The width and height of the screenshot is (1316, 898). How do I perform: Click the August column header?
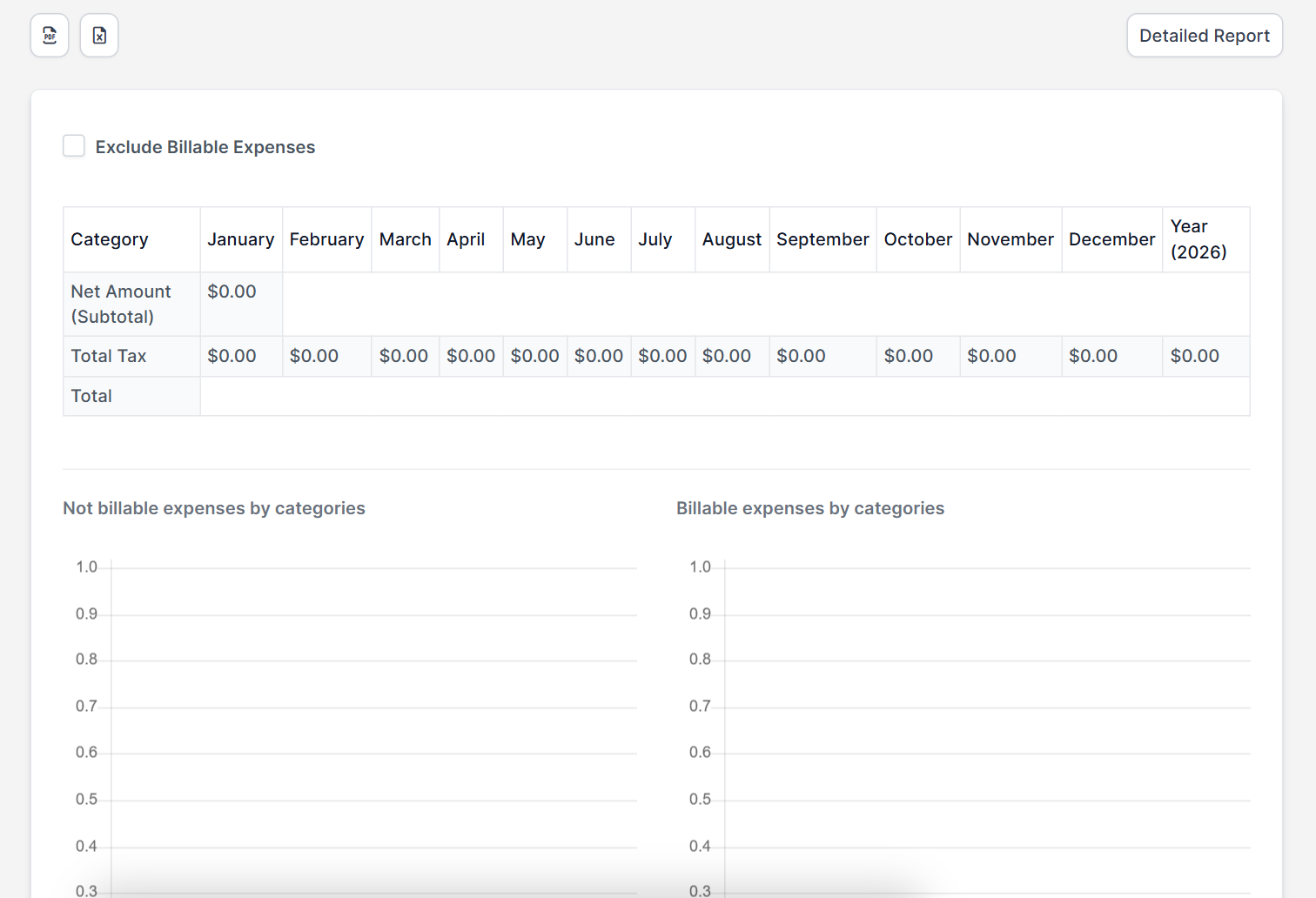pos(732,239)
